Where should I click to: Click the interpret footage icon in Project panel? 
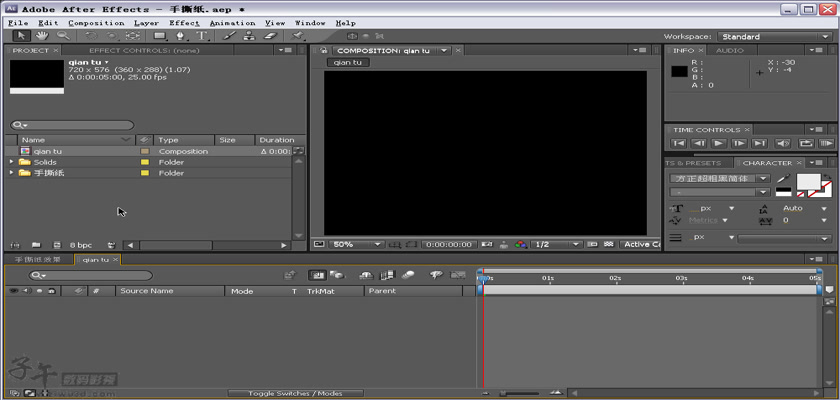click(15, 245)
